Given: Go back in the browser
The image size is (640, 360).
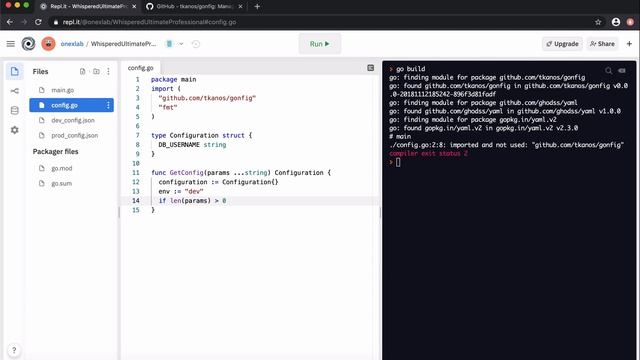Looking at the screenshot, I should tap(10, 22).
